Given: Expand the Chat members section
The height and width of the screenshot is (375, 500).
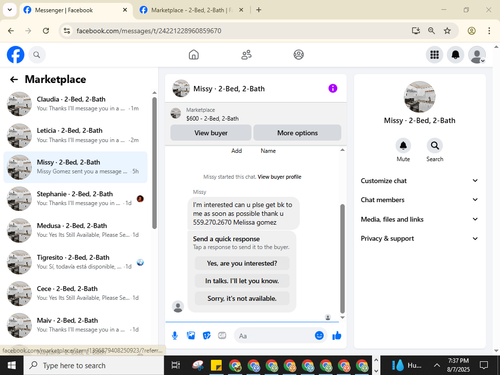Looking at the screenshot, I should click(x=419, y=200).
